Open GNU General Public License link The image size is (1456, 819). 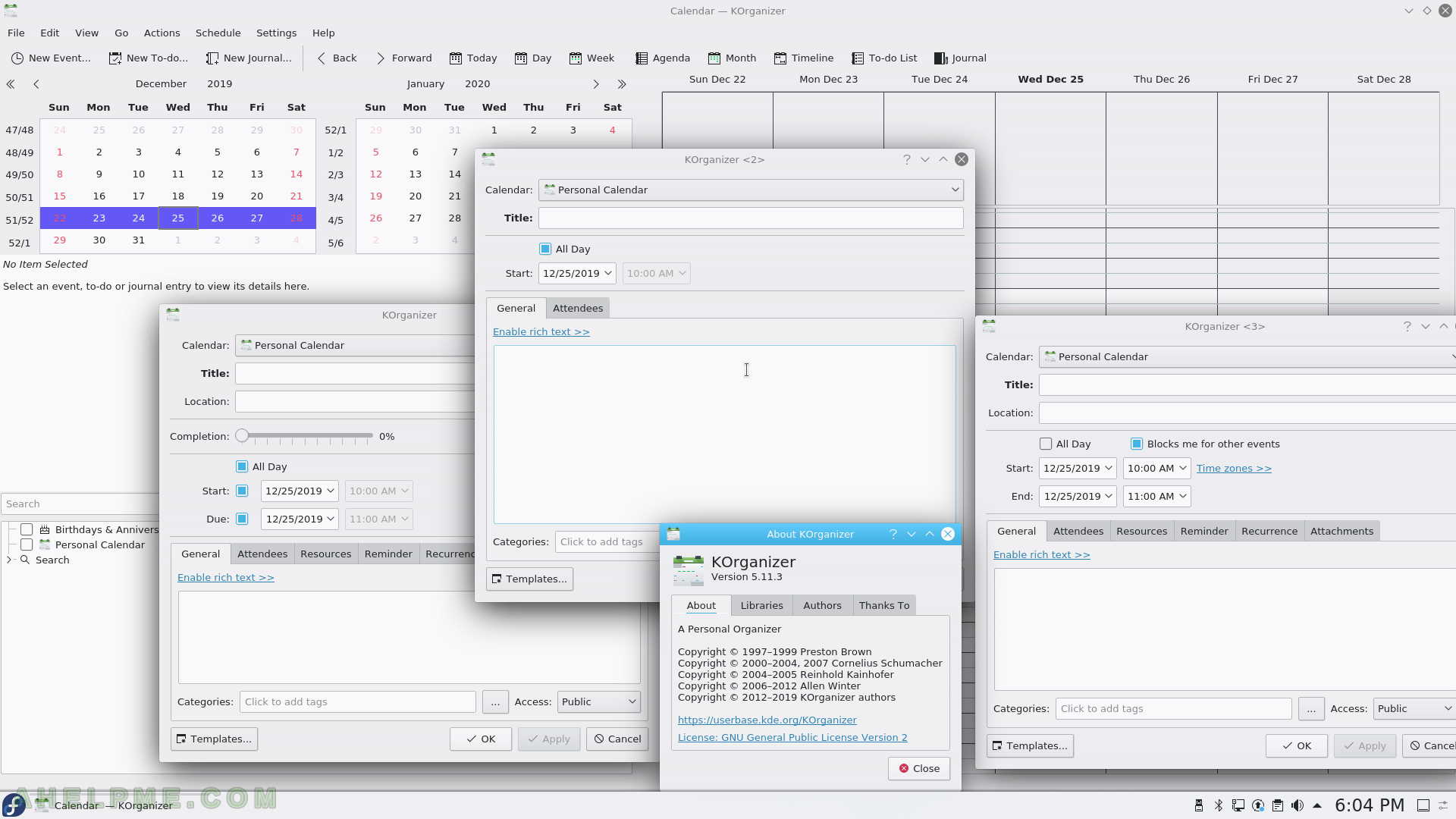click(792, 737)
